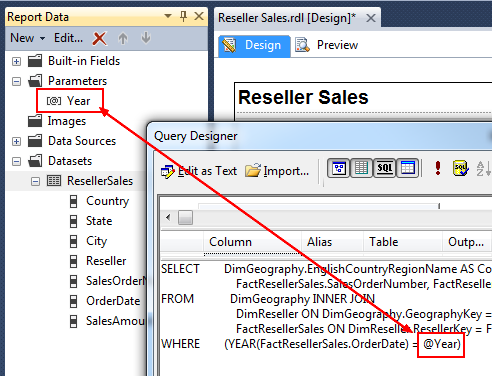Select the Design tab
The height and width of the screenshot is (376, 492).
point(254,46)
